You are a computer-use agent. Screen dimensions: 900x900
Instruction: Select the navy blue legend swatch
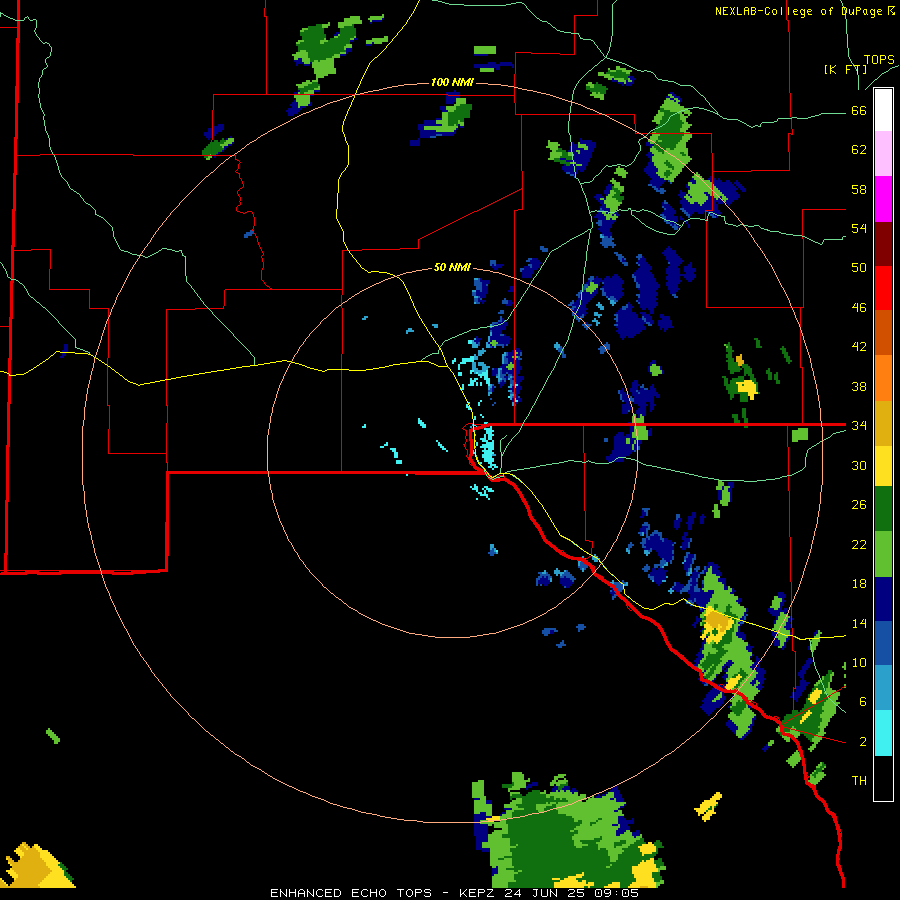click(883, 599)
